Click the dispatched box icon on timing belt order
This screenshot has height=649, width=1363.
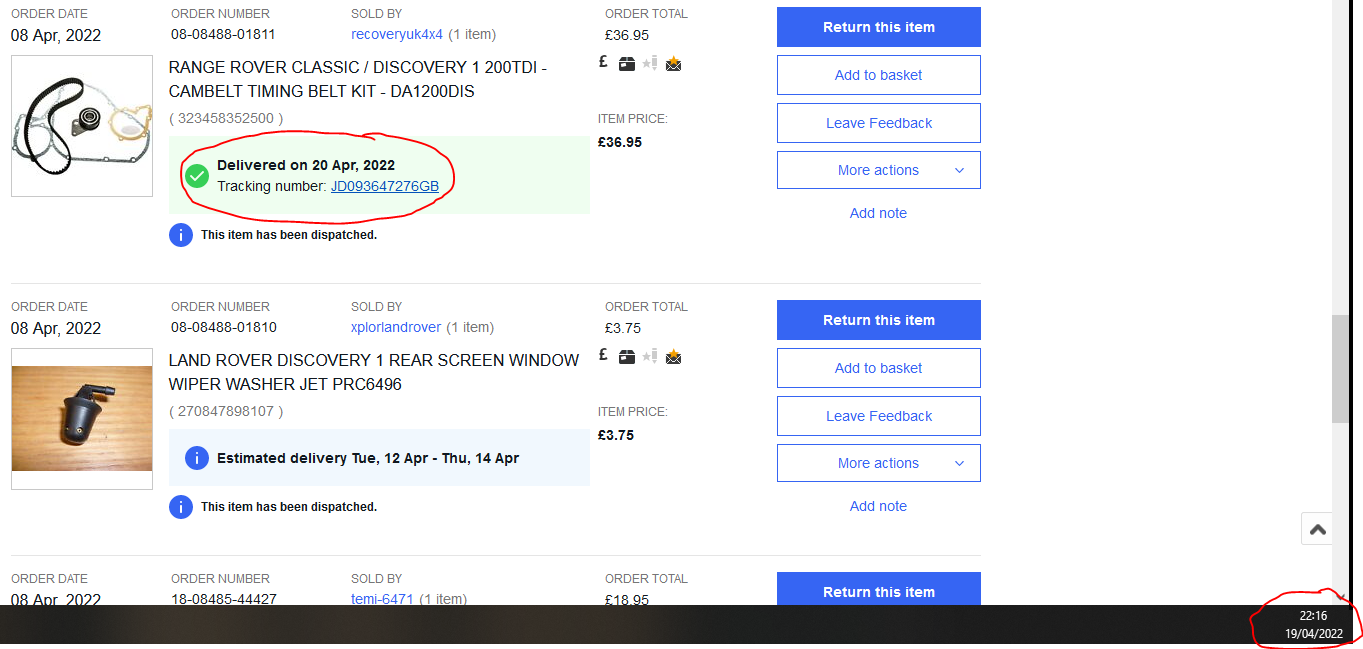(627, 64)
